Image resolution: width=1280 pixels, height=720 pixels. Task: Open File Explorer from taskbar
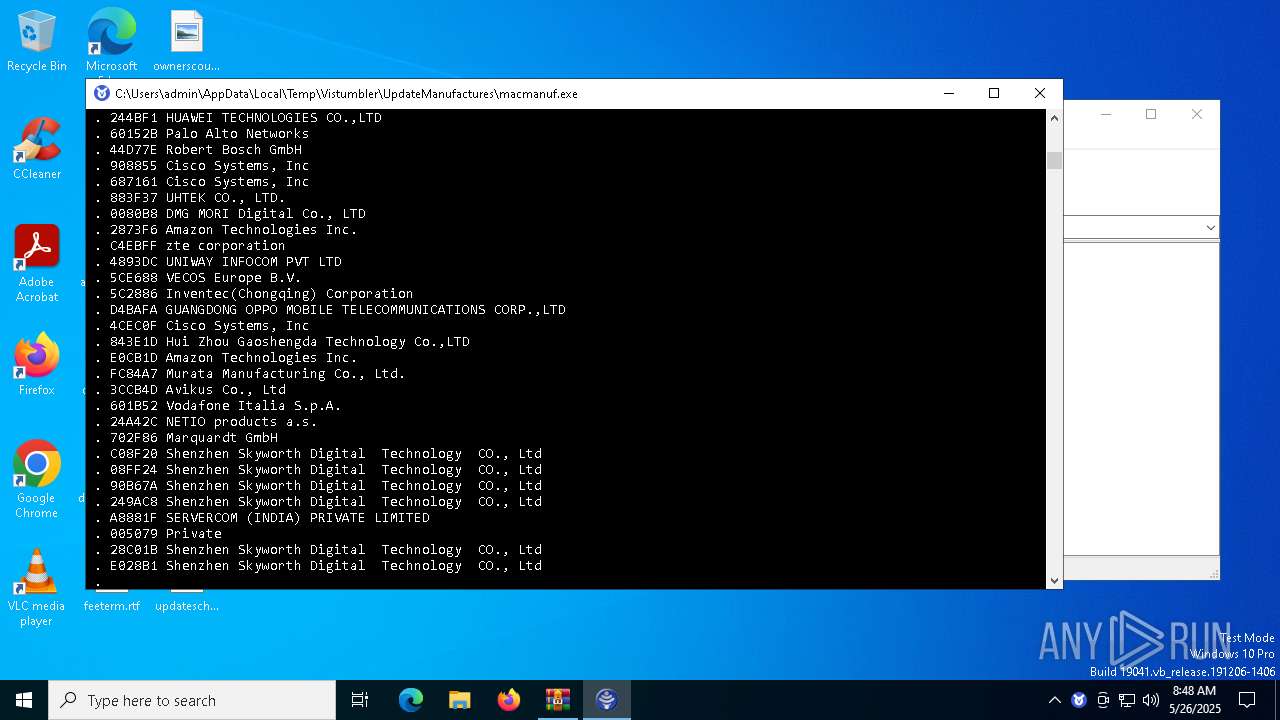pos(460,700)
